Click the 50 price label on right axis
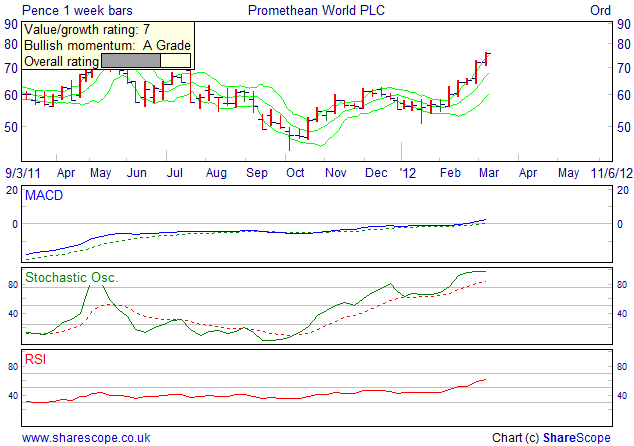634x446 pixels. [624, 127]
